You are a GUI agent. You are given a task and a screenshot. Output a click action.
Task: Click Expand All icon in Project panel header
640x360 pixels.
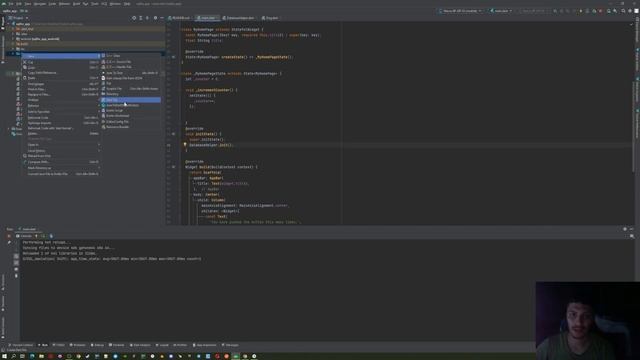141,18
